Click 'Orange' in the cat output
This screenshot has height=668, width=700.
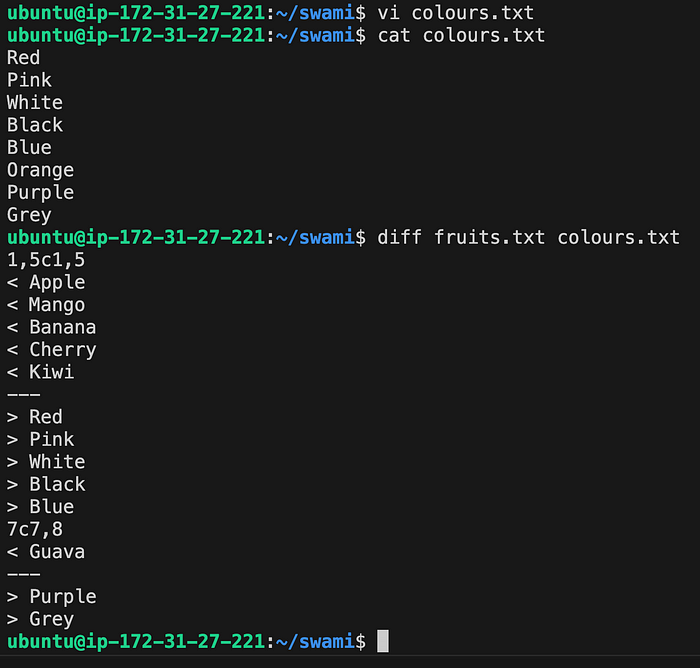[x=40, y=170]
